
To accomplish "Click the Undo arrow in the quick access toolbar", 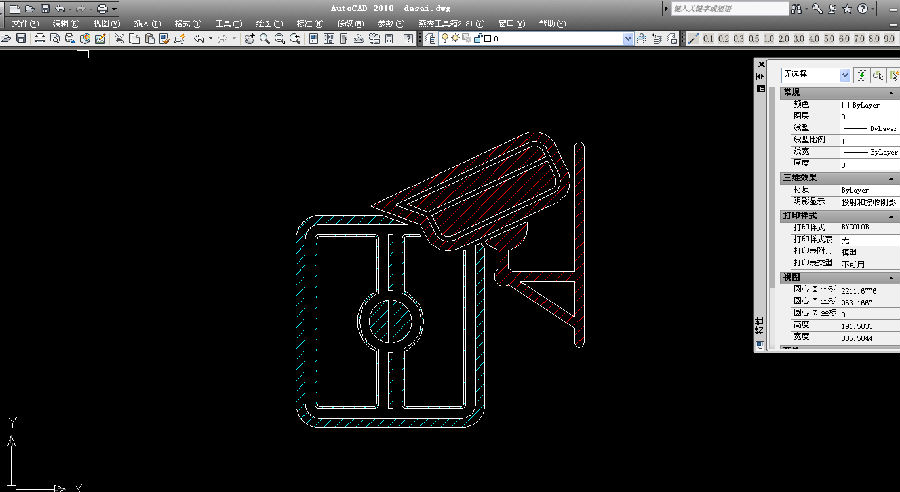I will pos(60,8).
